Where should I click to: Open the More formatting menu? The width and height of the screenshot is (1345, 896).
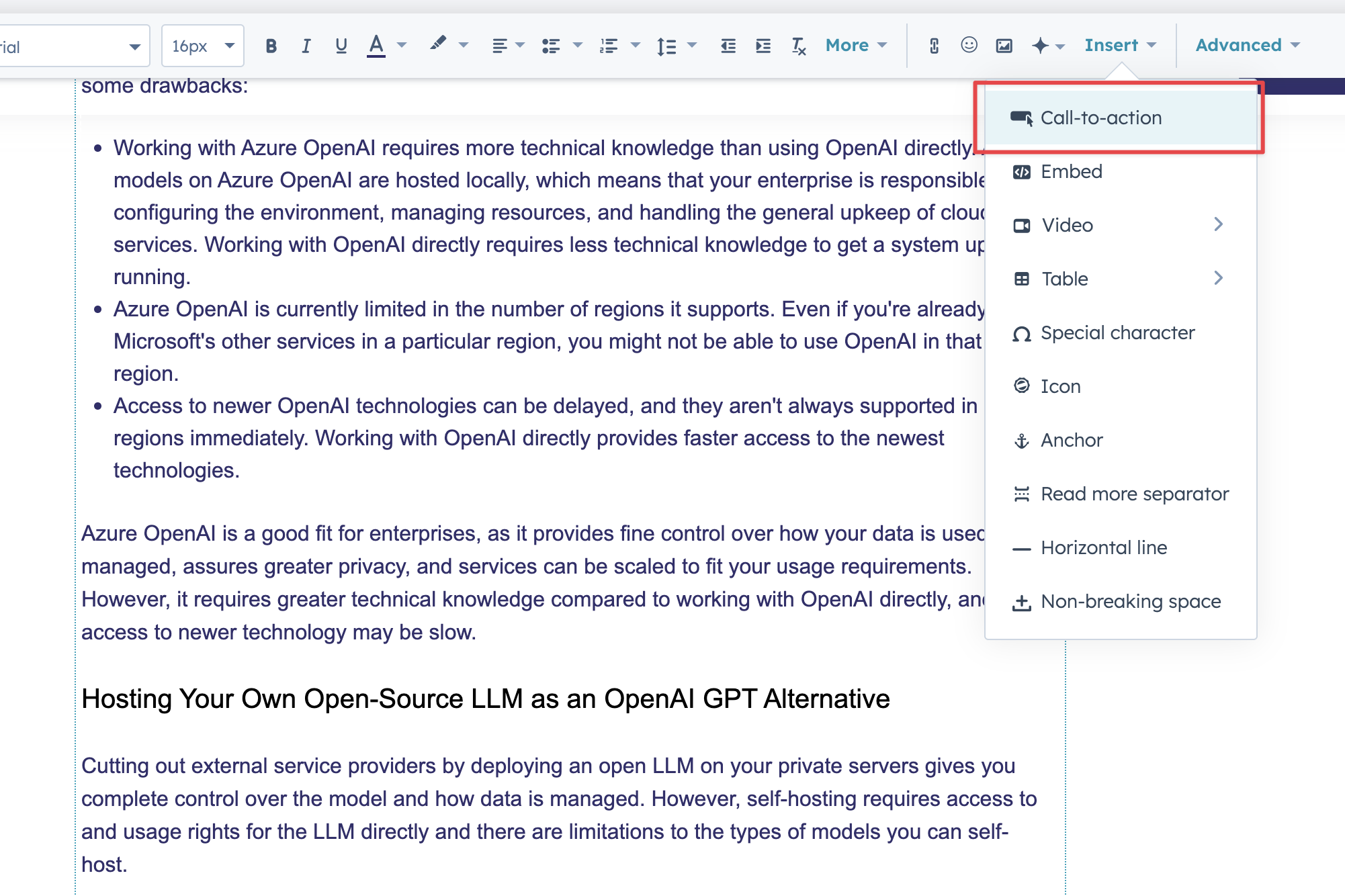(x=856, y=45)
